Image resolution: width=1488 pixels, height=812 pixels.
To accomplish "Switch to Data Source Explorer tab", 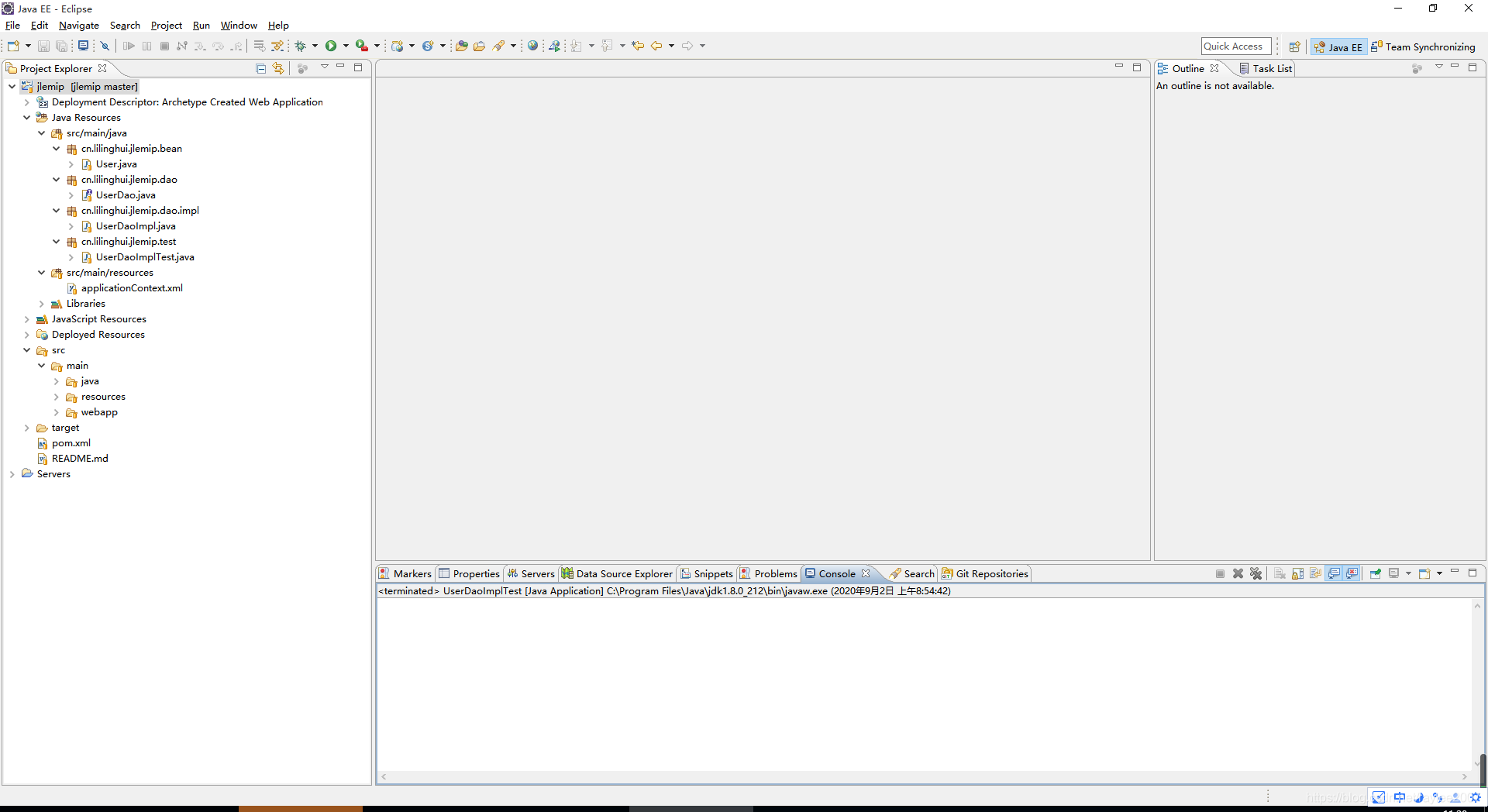I will pyautogui.click(x=617, y=573).
